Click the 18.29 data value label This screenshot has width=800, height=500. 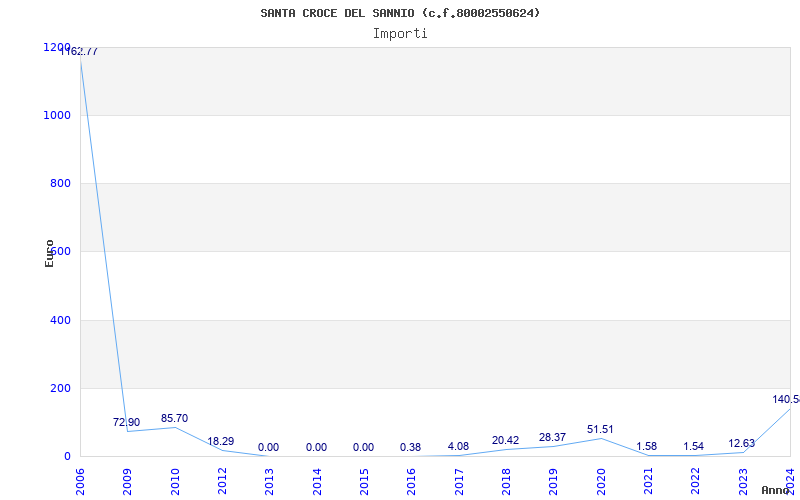[x=220, y=441]
